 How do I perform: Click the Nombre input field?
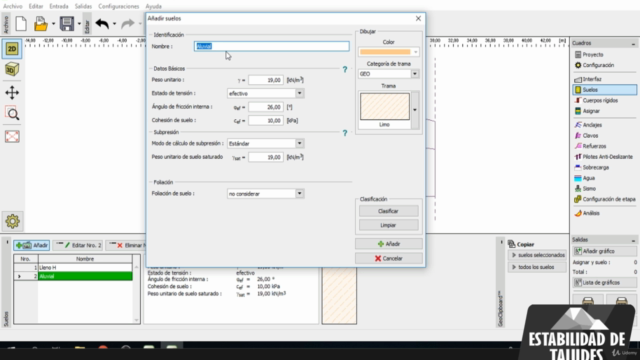click(271, 46)
